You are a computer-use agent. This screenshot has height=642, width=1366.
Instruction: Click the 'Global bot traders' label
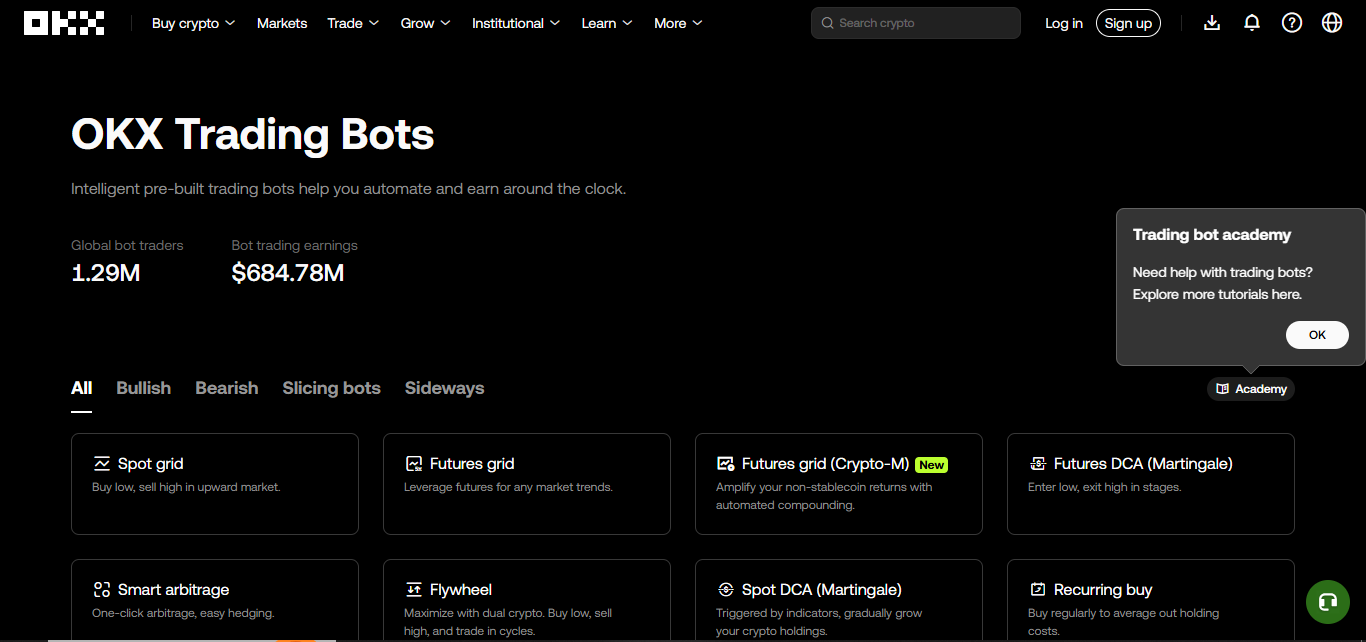click(x=127, y=245)
